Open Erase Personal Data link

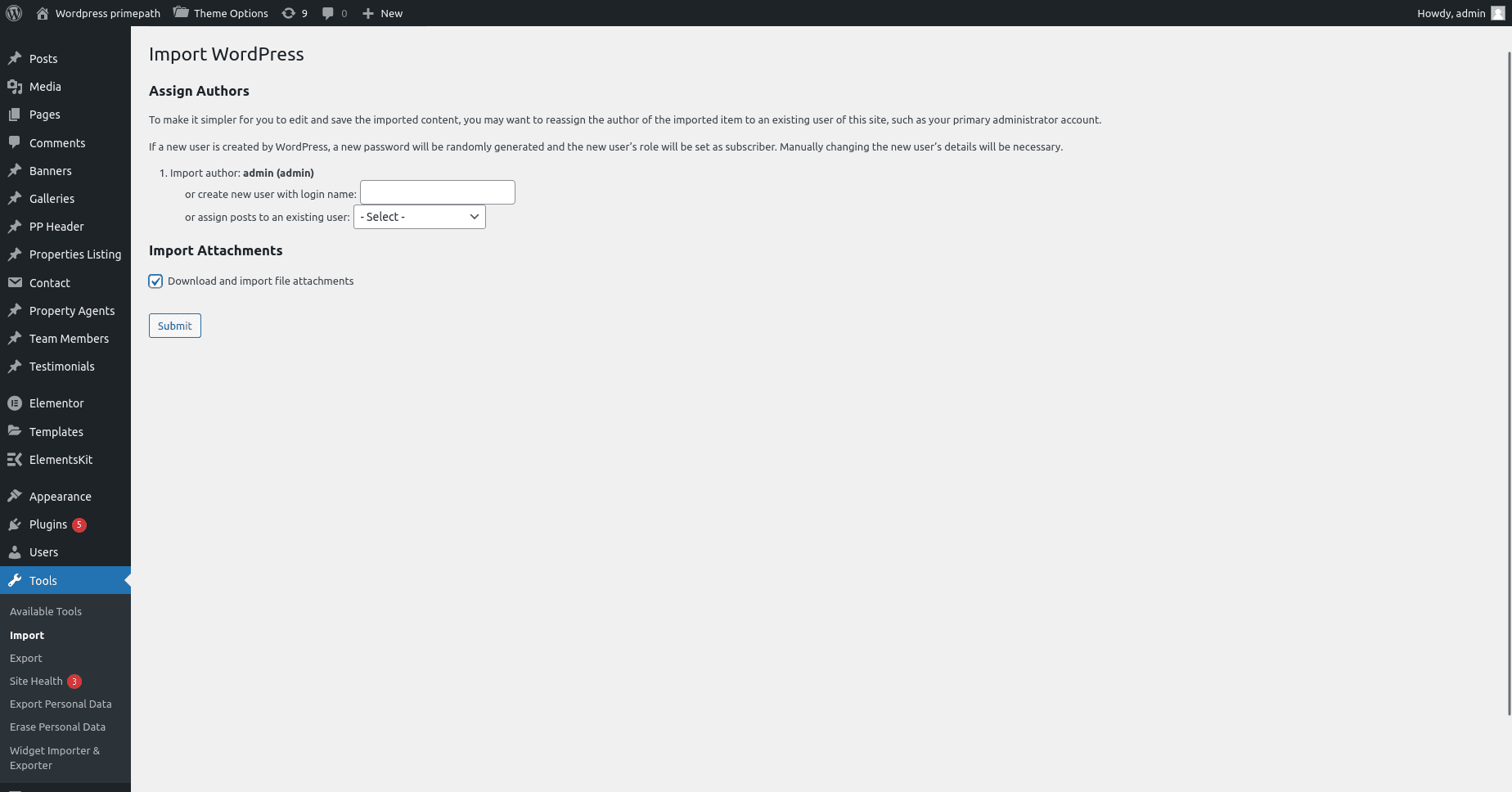[x=57, y=727]
